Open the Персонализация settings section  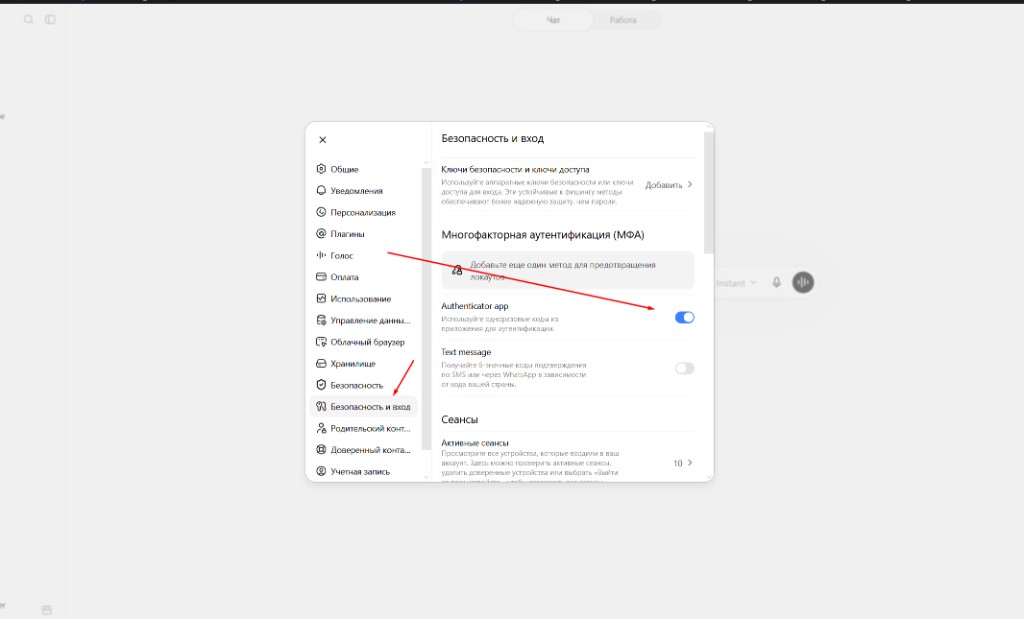(x=364, y=212)
